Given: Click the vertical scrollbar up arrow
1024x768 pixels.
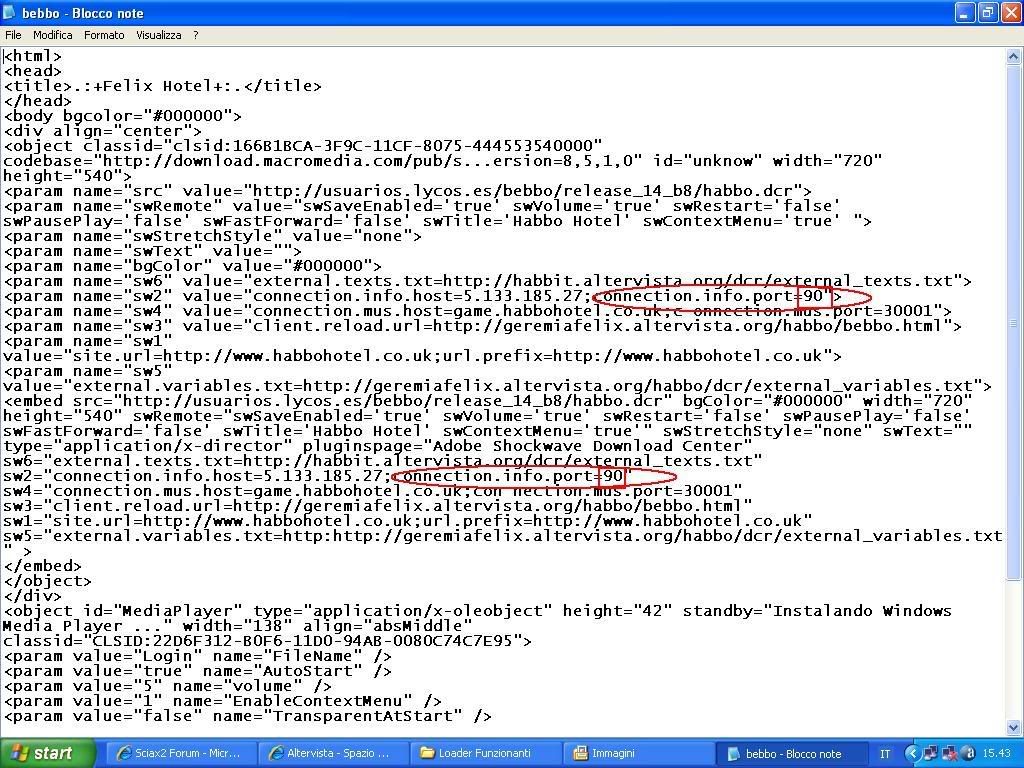Looking at the screenshot, I should pyautogui.click(x=1013, y=57).
